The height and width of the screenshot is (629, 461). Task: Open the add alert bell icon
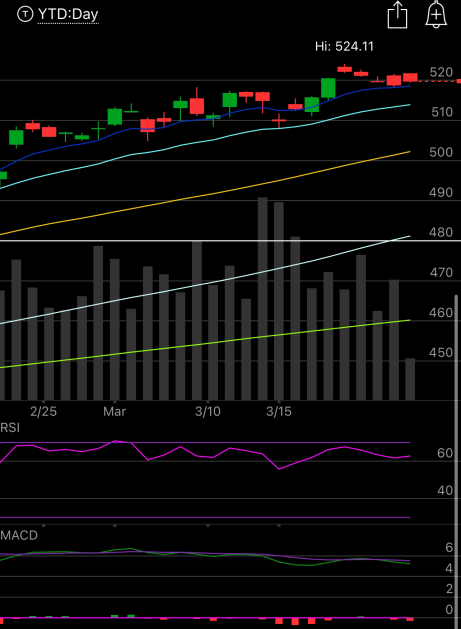click(x=436, y=14)
